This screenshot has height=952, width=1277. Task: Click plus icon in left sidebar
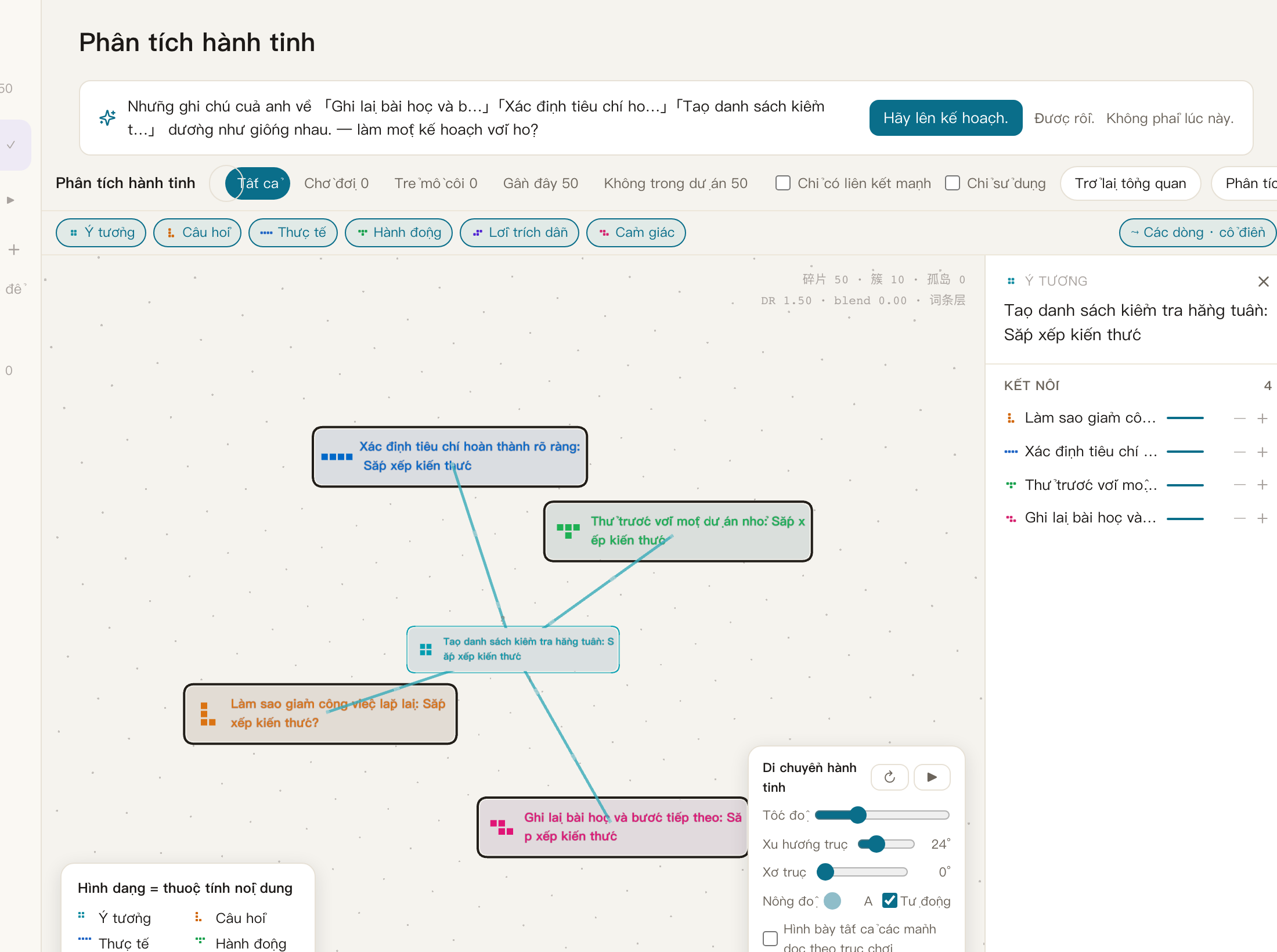pos(14,250)
